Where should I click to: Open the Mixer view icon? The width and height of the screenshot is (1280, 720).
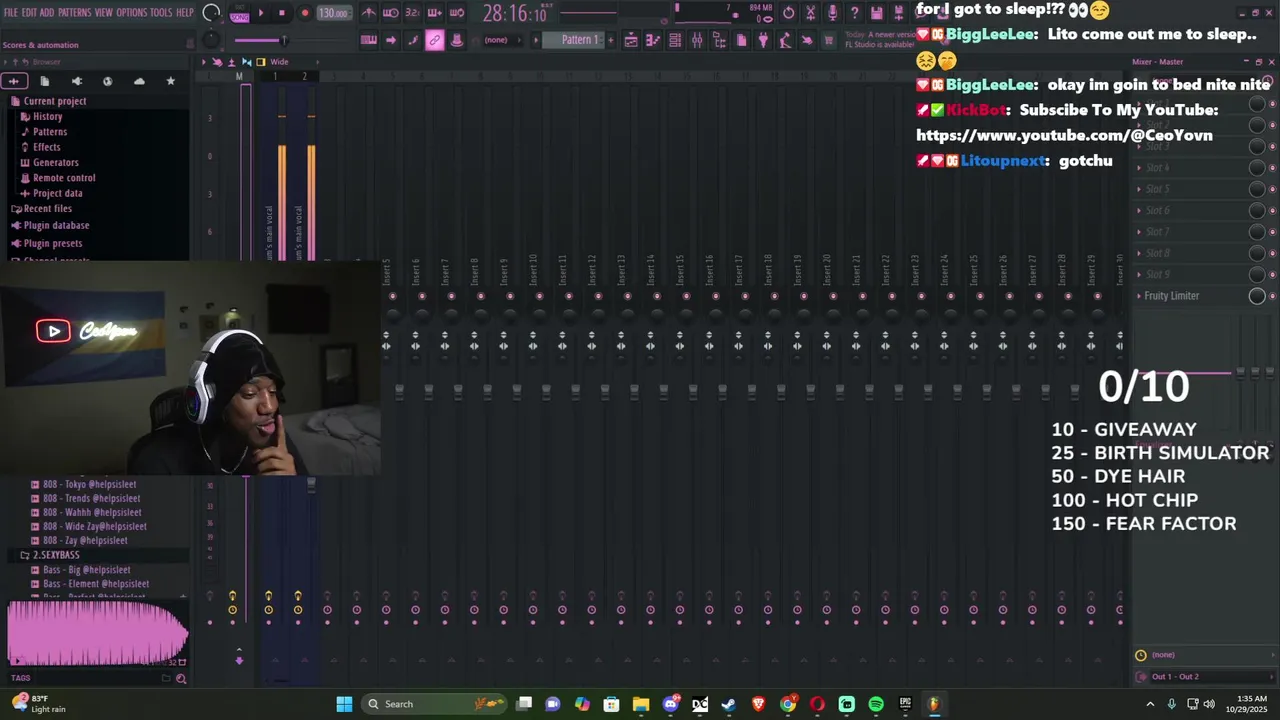697,40
